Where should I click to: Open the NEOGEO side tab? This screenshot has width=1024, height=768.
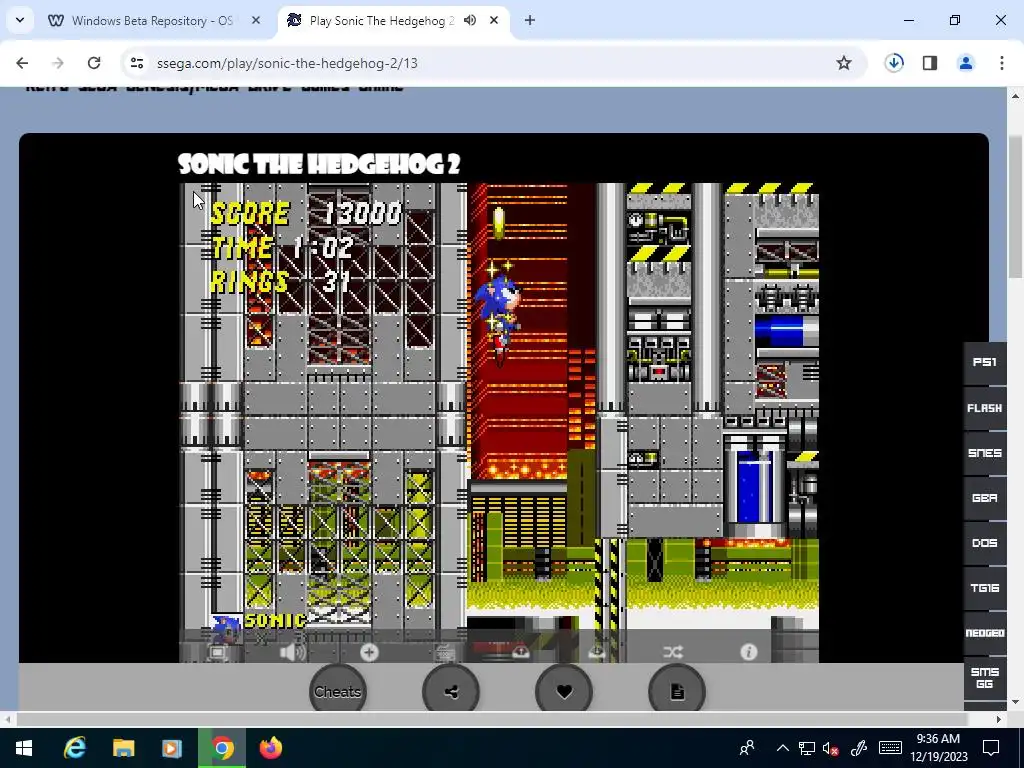[x=985, y=633]
